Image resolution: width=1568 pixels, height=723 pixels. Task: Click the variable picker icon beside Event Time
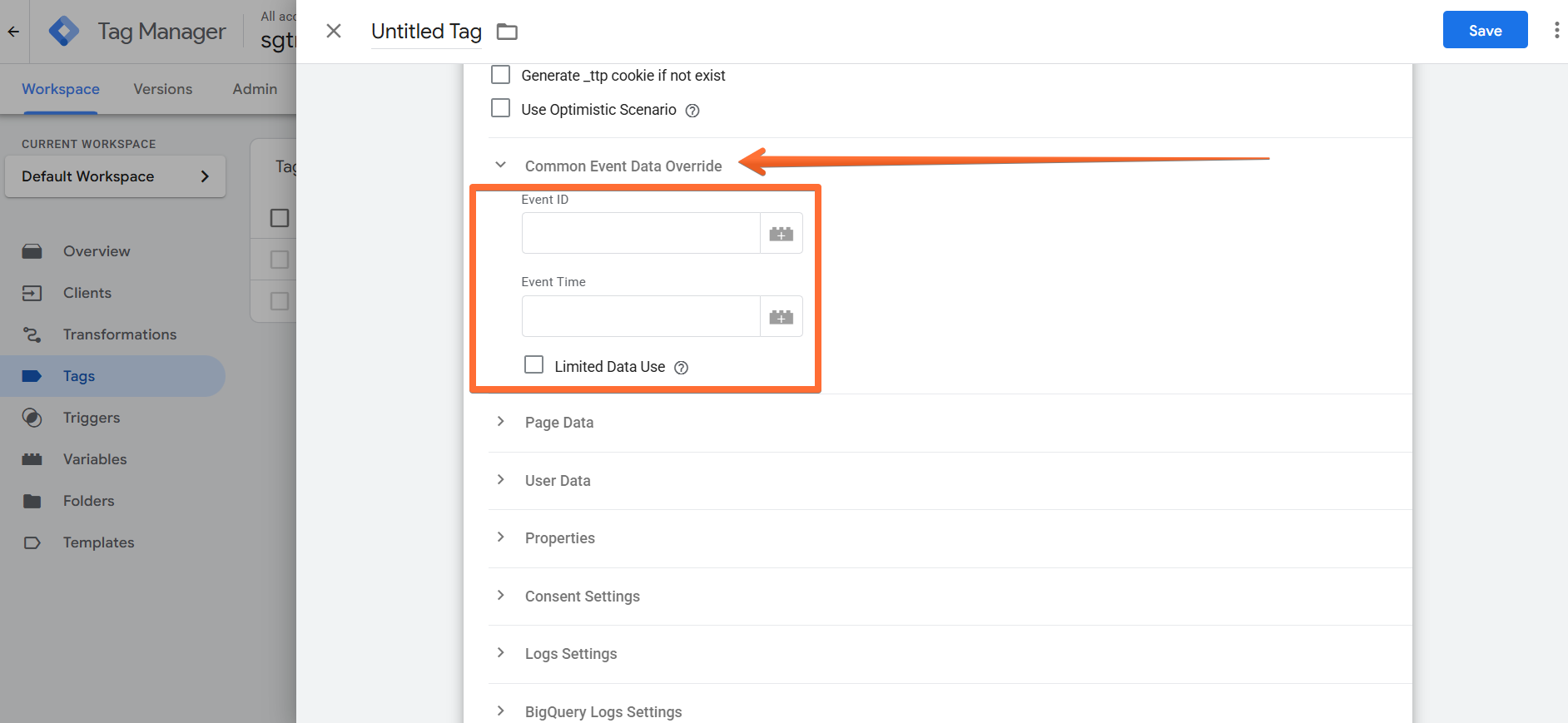click(x=781, y=317)
